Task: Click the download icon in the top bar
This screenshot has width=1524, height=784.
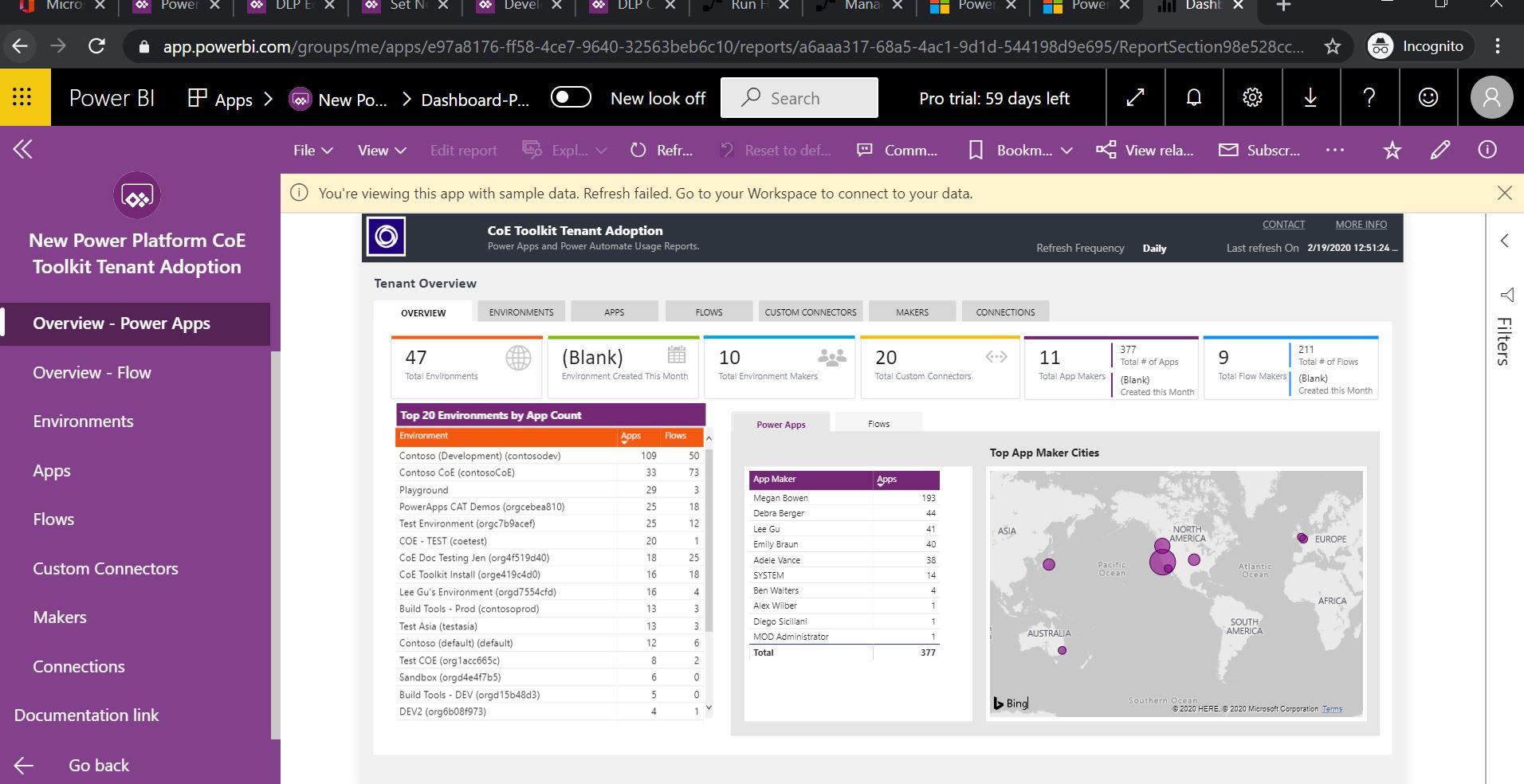Action: pos(1310,97)
